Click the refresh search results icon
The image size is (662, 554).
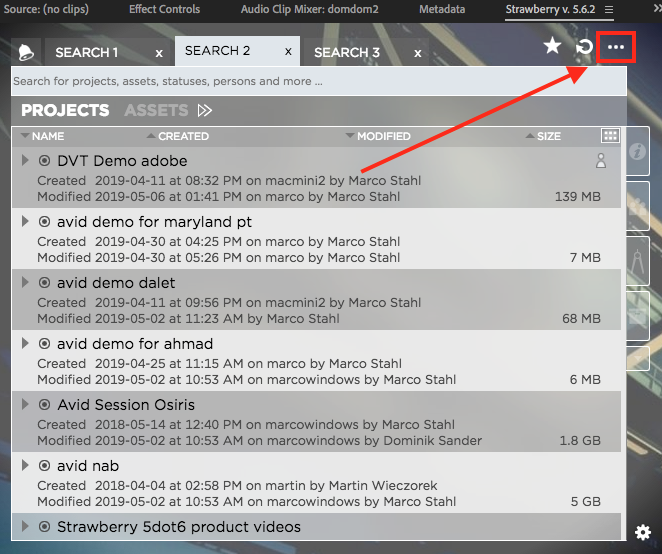pyautogui.click(x=585, y=47)
